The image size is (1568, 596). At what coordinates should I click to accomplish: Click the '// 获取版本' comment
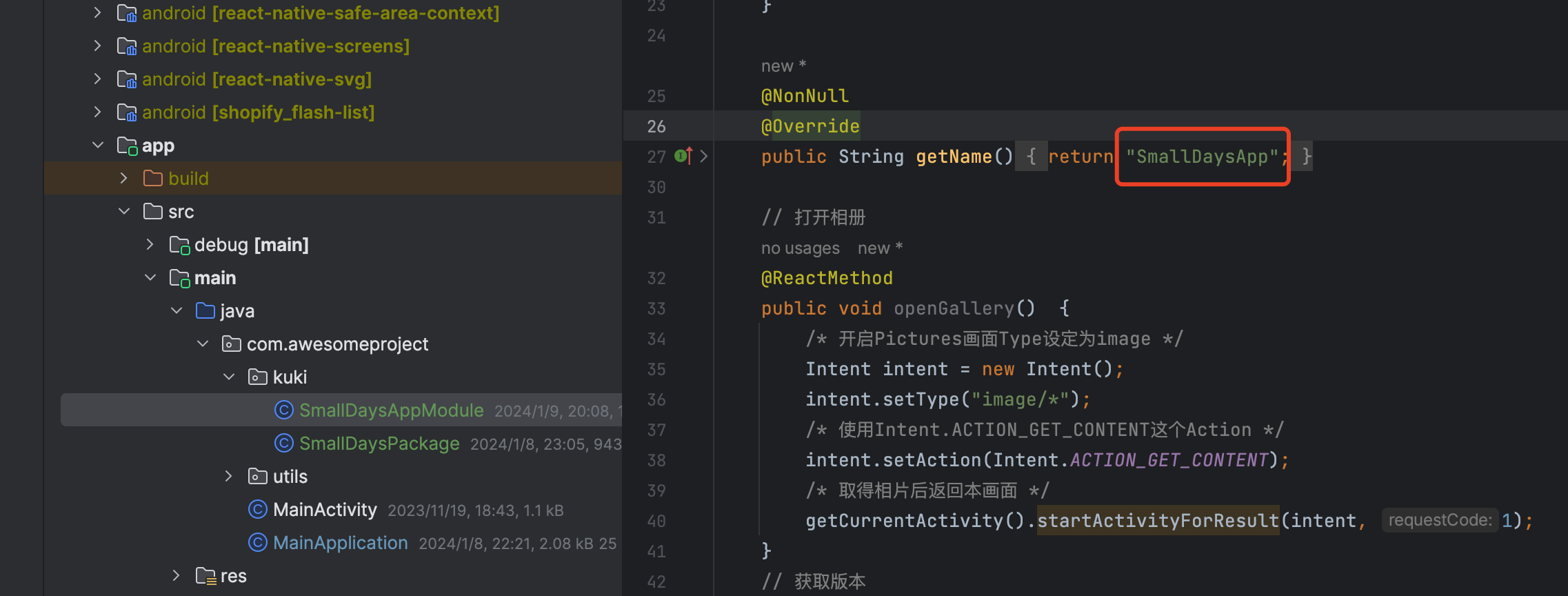[x=814, y=582]
